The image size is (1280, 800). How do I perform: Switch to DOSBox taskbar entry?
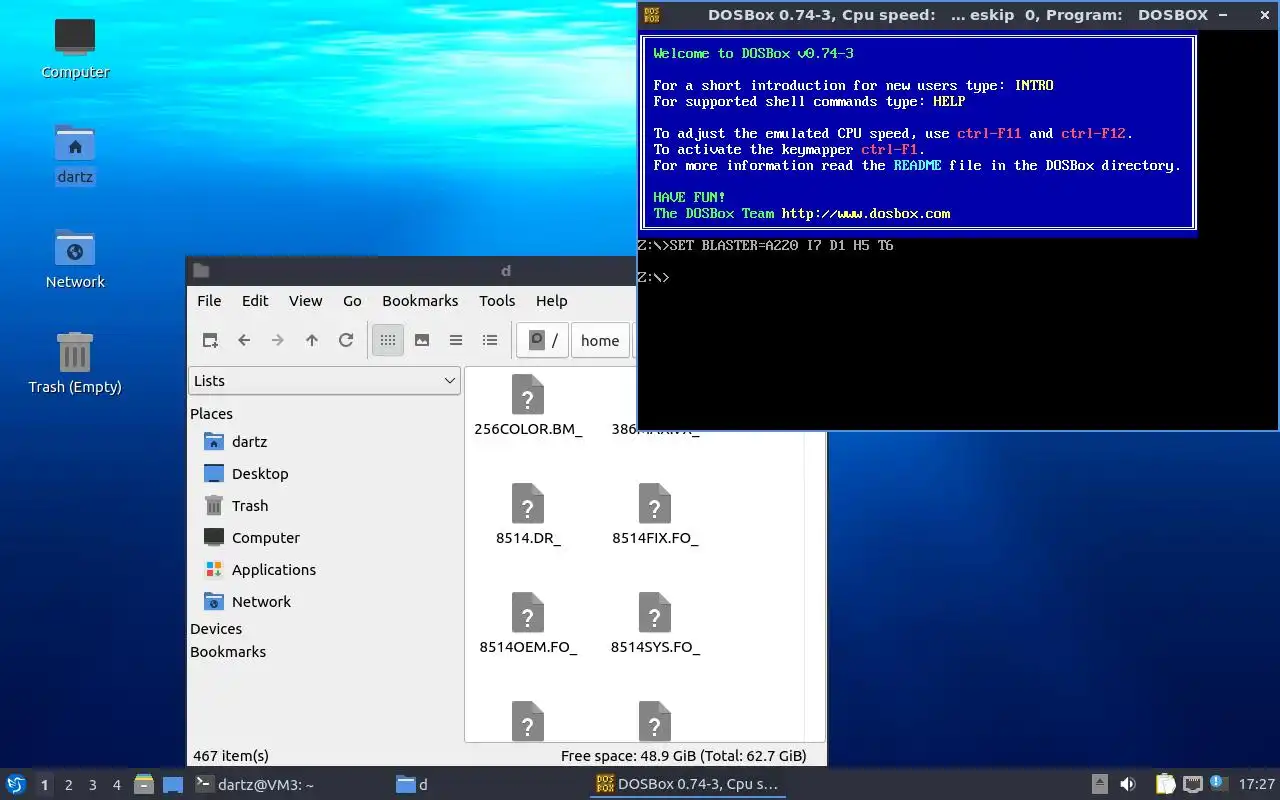687,784
